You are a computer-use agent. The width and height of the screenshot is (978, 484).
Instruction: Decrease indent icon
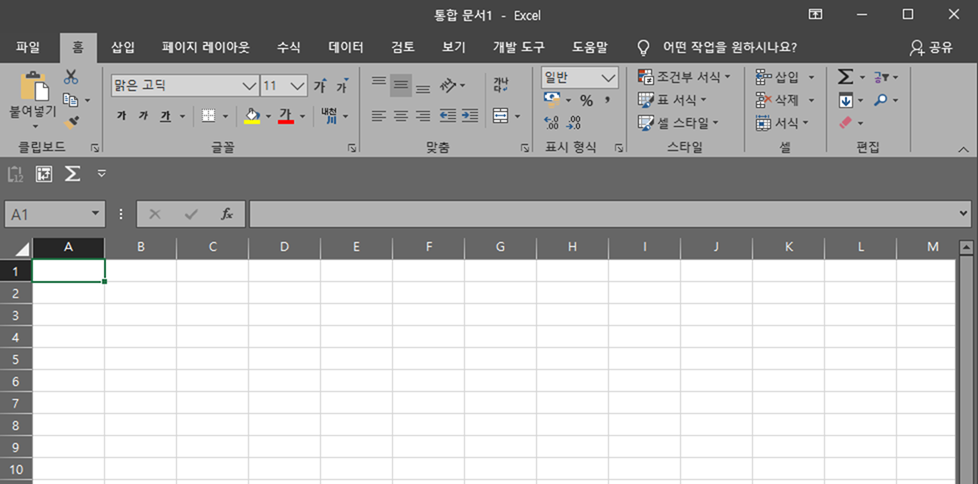448,116
